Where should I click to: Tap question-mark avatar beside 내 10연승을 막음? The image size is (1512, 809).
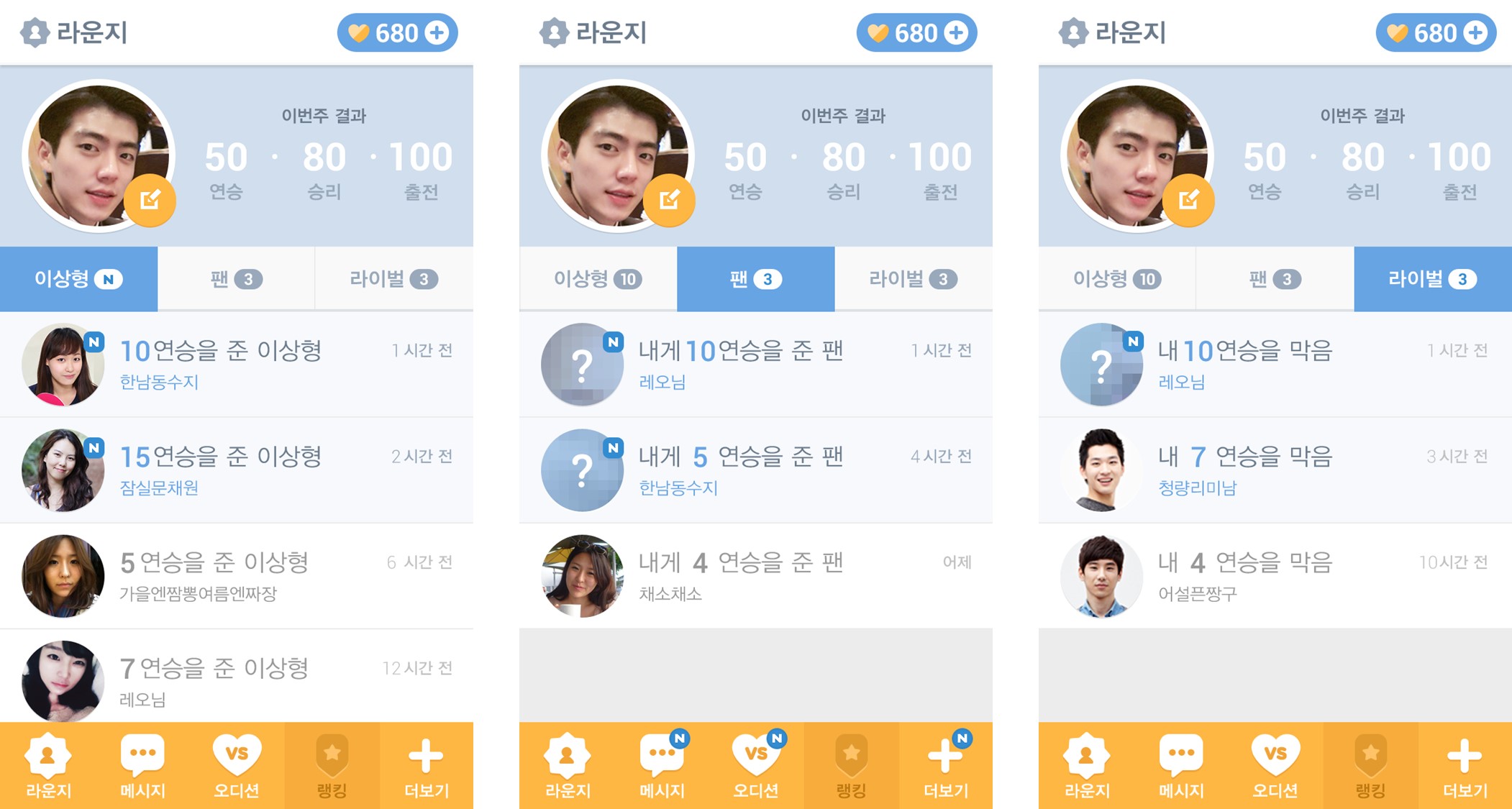1101,365
